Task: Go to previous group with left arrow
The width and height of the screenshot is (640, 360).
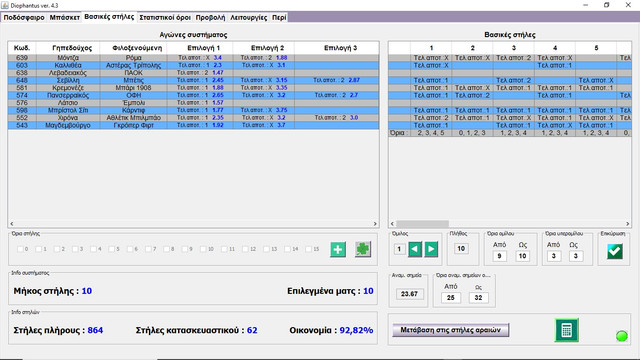Action: [x=415, y=249]
